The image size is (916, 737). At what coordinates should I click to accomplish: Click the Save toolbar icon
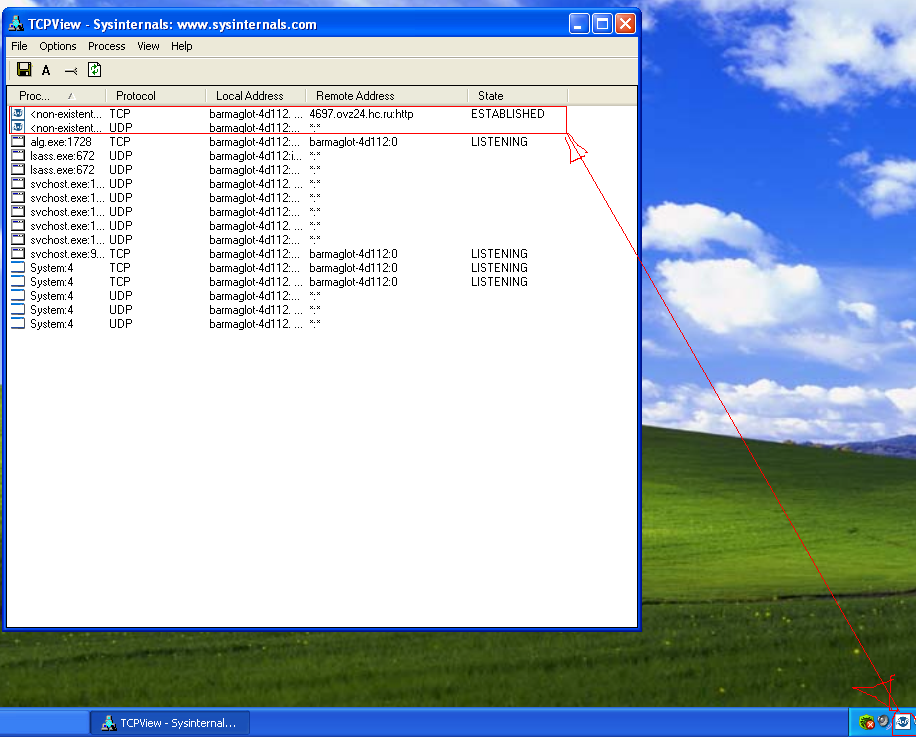click(24, 69)
